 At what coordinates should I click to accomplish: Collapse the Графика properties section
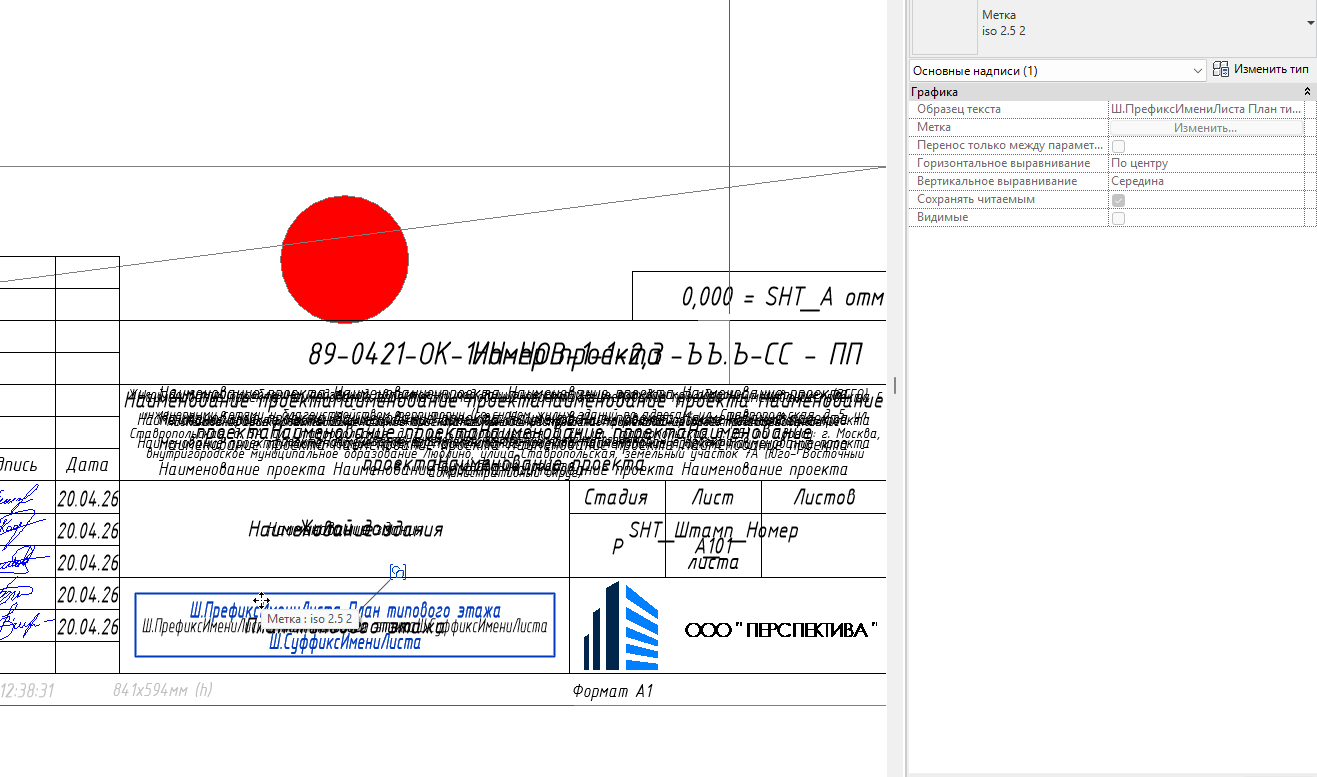[1308, 92]
